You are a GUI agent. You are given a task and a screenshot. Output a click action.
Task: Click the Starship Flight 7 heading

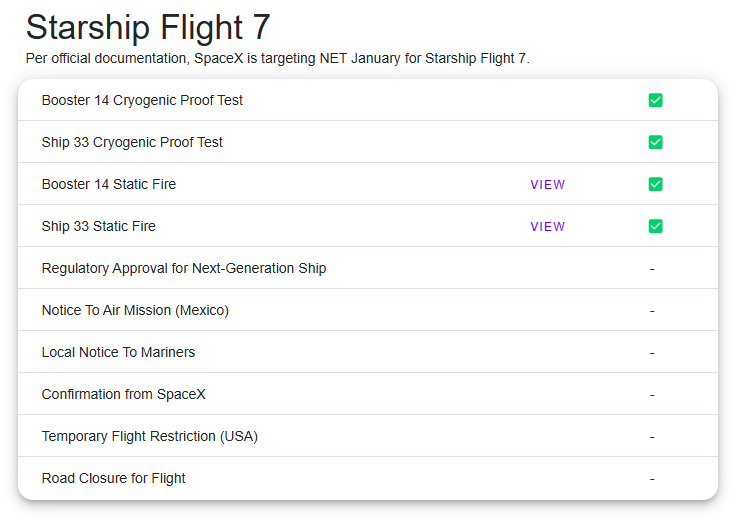pos(148,27)
